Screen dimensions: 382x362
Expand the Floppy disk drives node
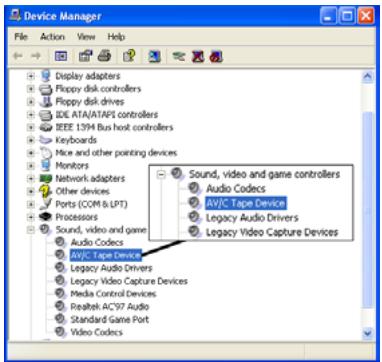(x=31, y=102)
